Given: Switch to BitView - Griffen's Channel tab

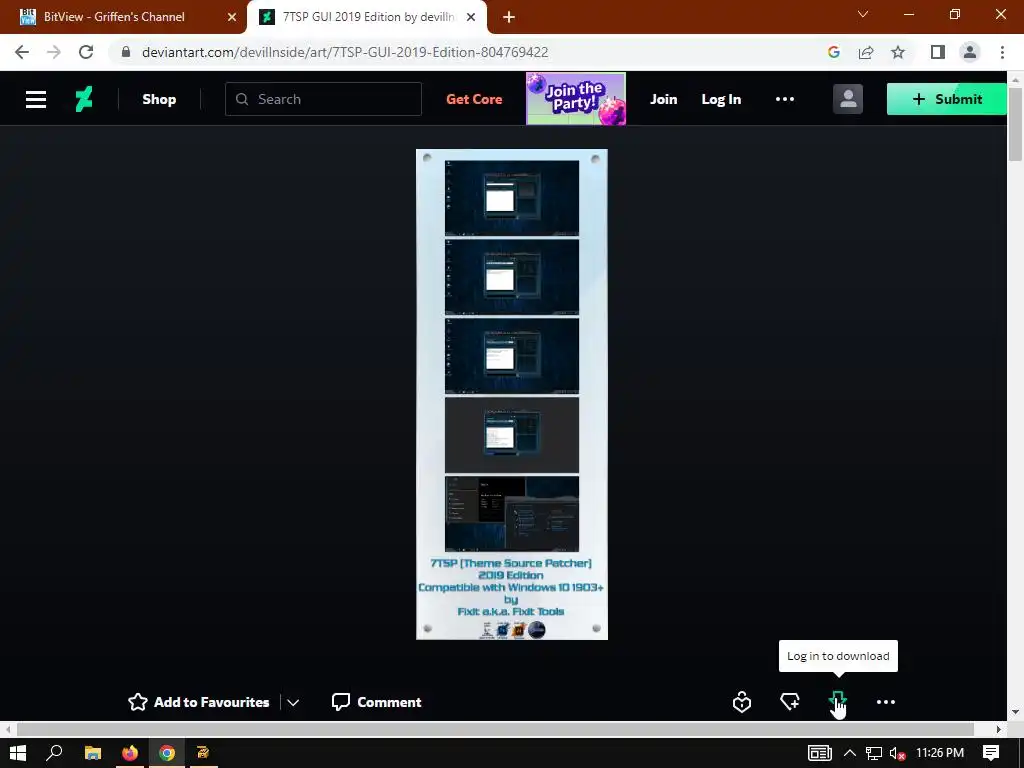Looking at the screenshot, I should coord(114,17).
